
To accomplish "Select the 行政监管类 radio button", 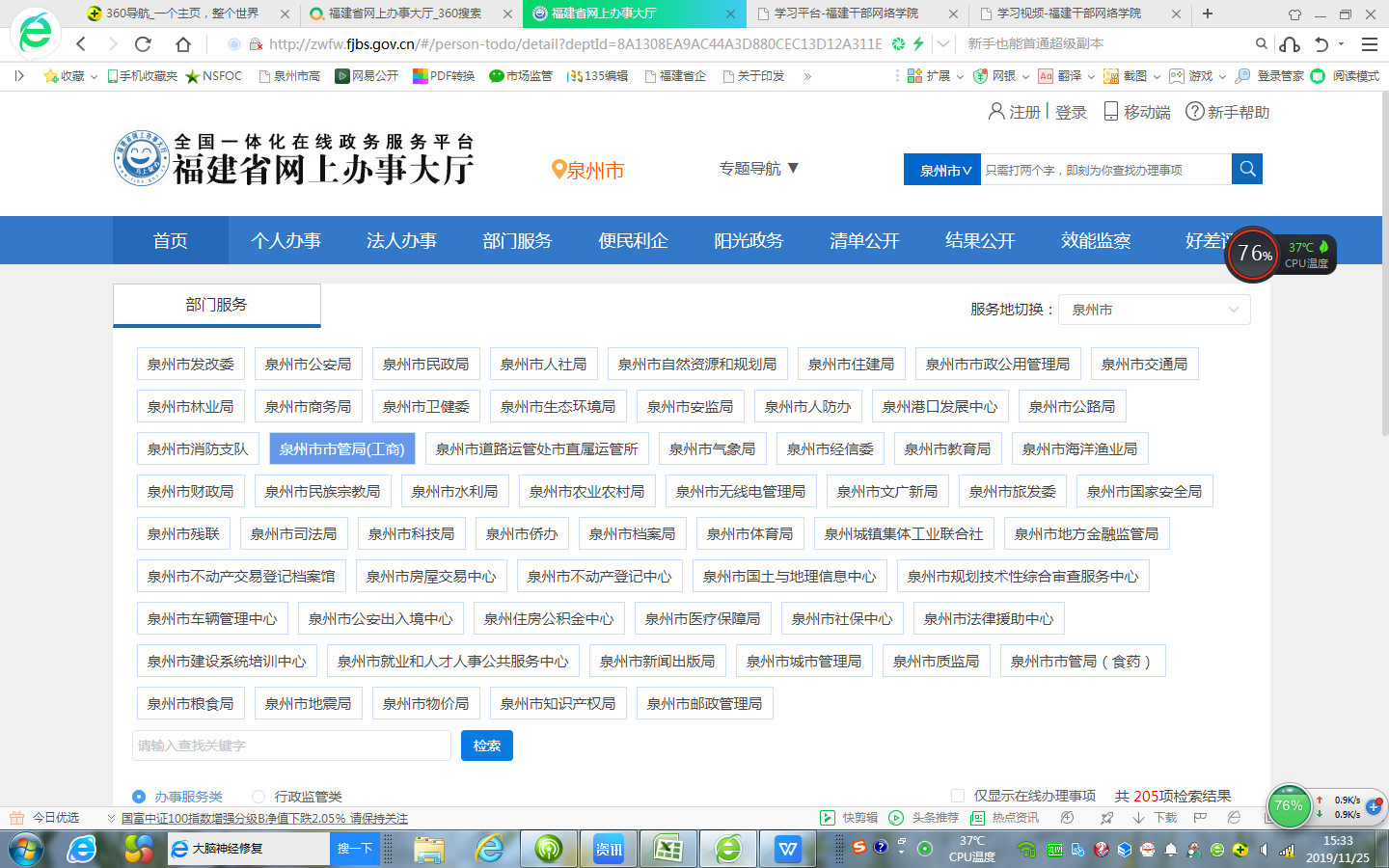I will coord(259,797).
